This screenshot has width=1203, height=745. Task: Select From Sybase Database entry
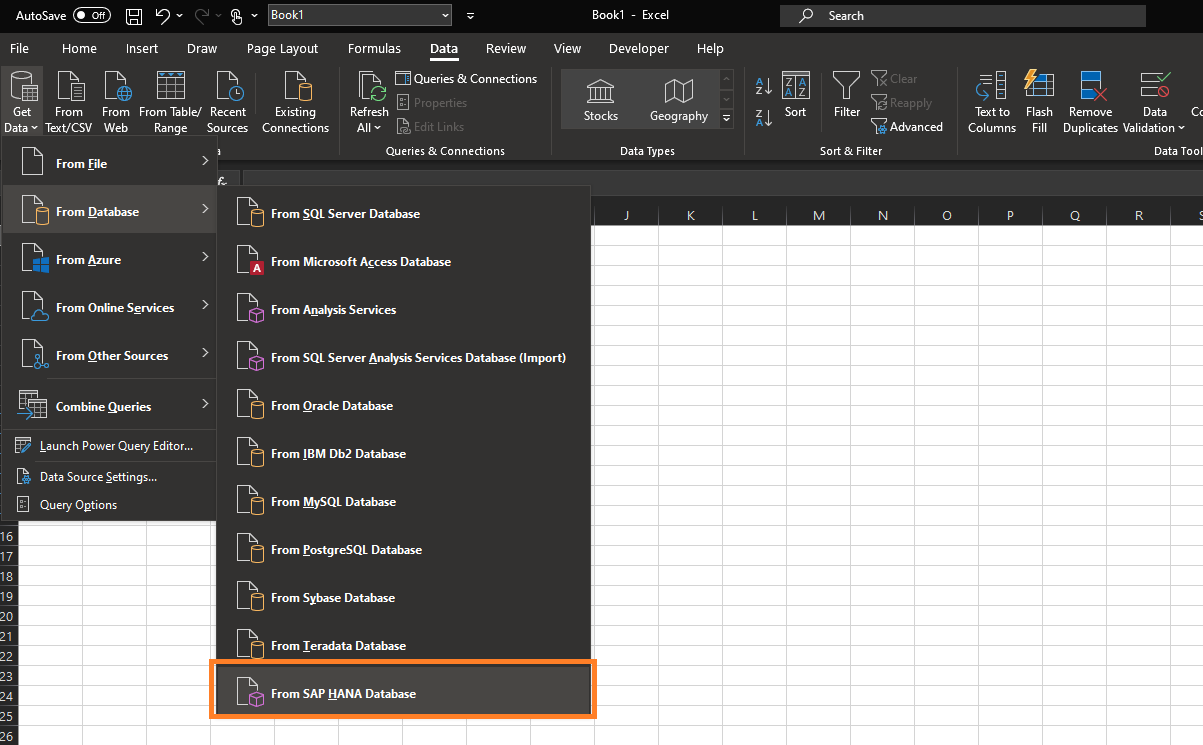(x=403, y=598)
